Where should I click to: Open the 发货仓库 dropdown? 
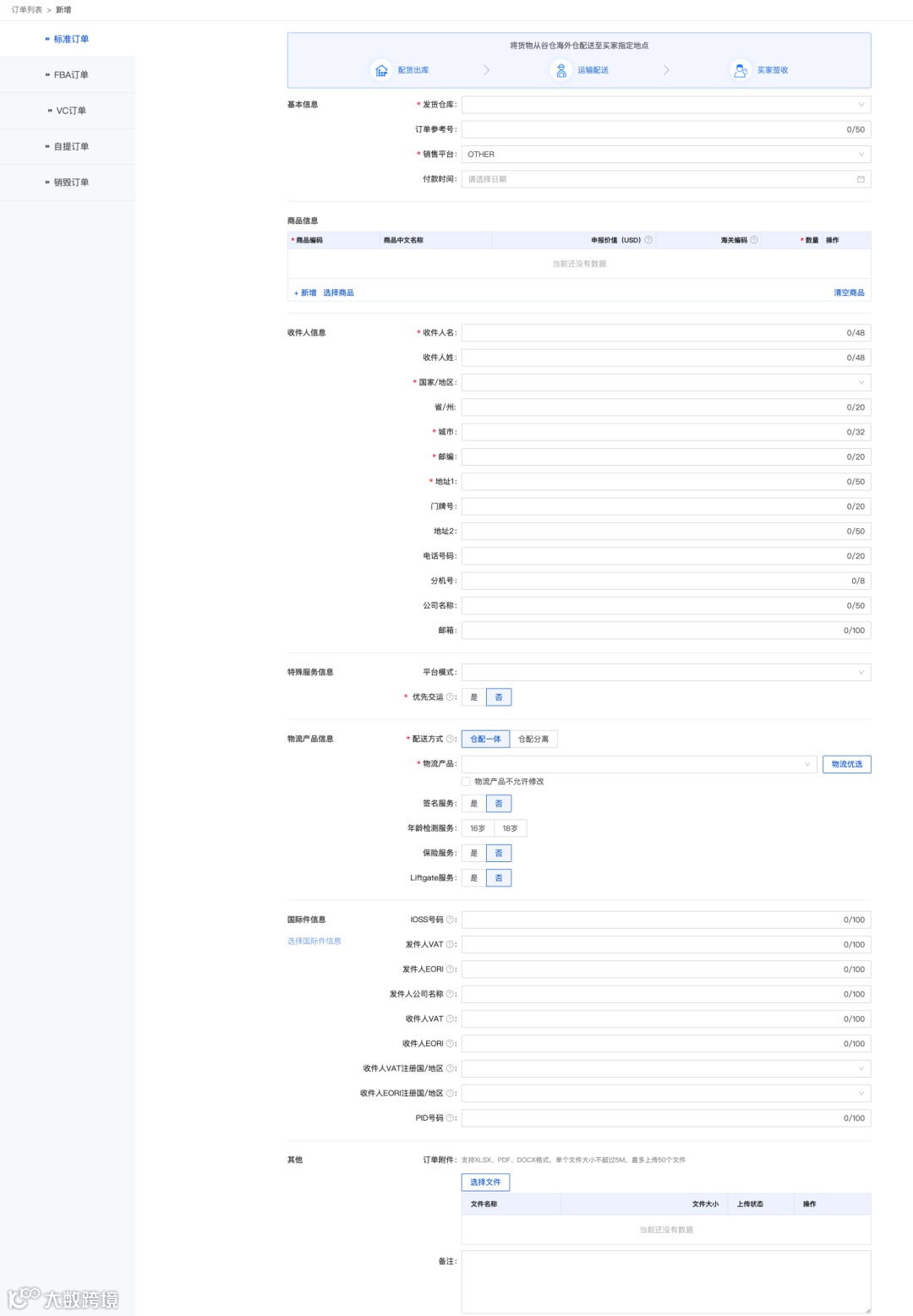pos(666,105)
